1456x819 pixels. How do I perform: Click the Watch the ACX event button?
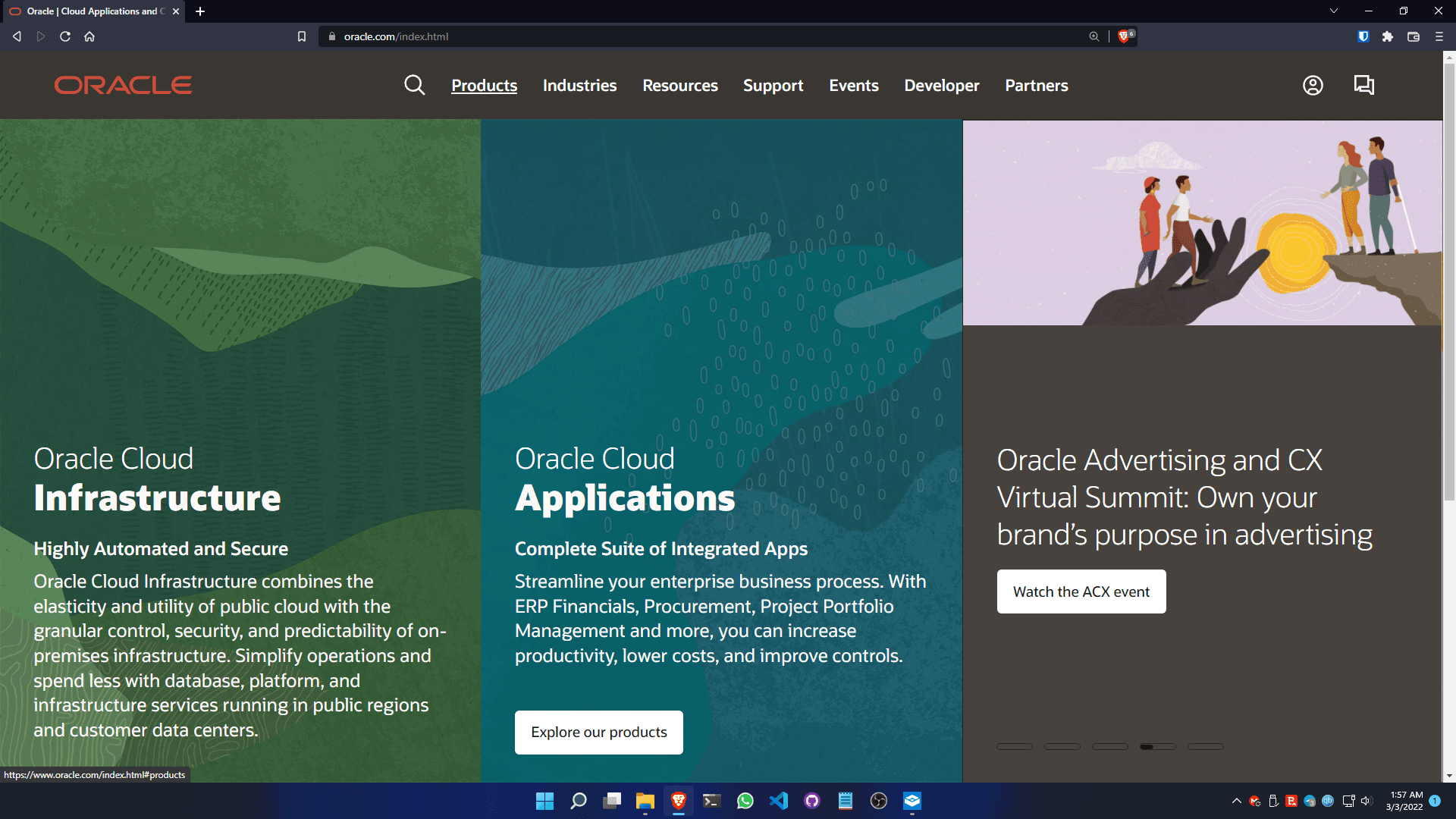tap(1081, 591)
